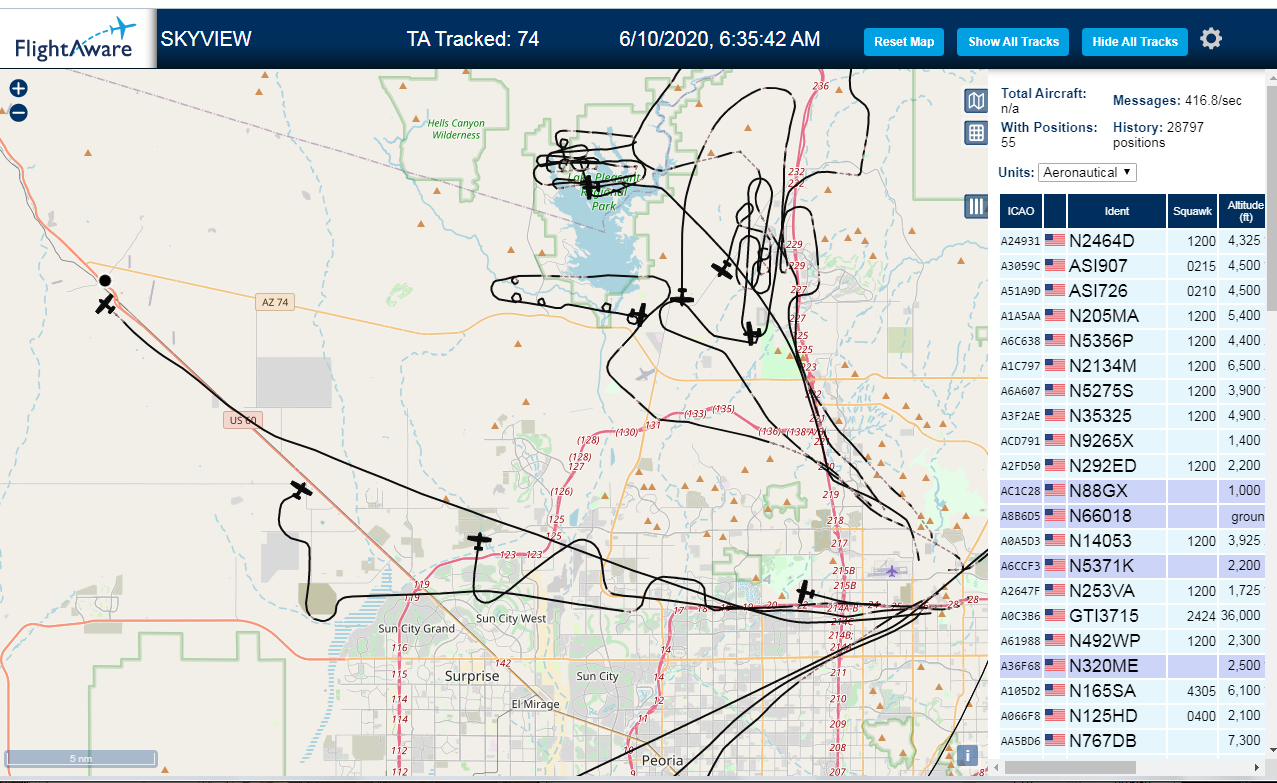Click squawk value 2424

1199,616
